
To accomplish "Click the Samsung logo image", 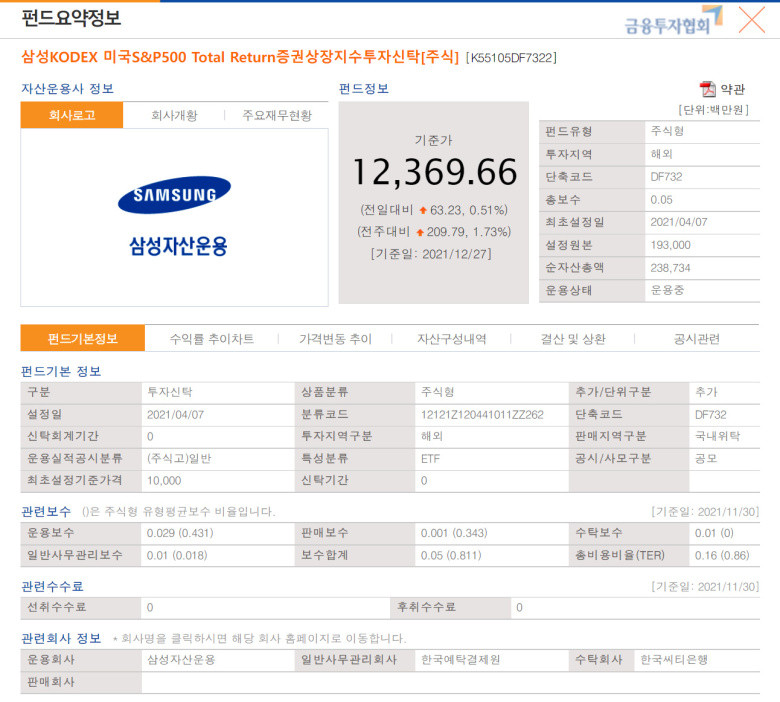I will click(175, 195).
